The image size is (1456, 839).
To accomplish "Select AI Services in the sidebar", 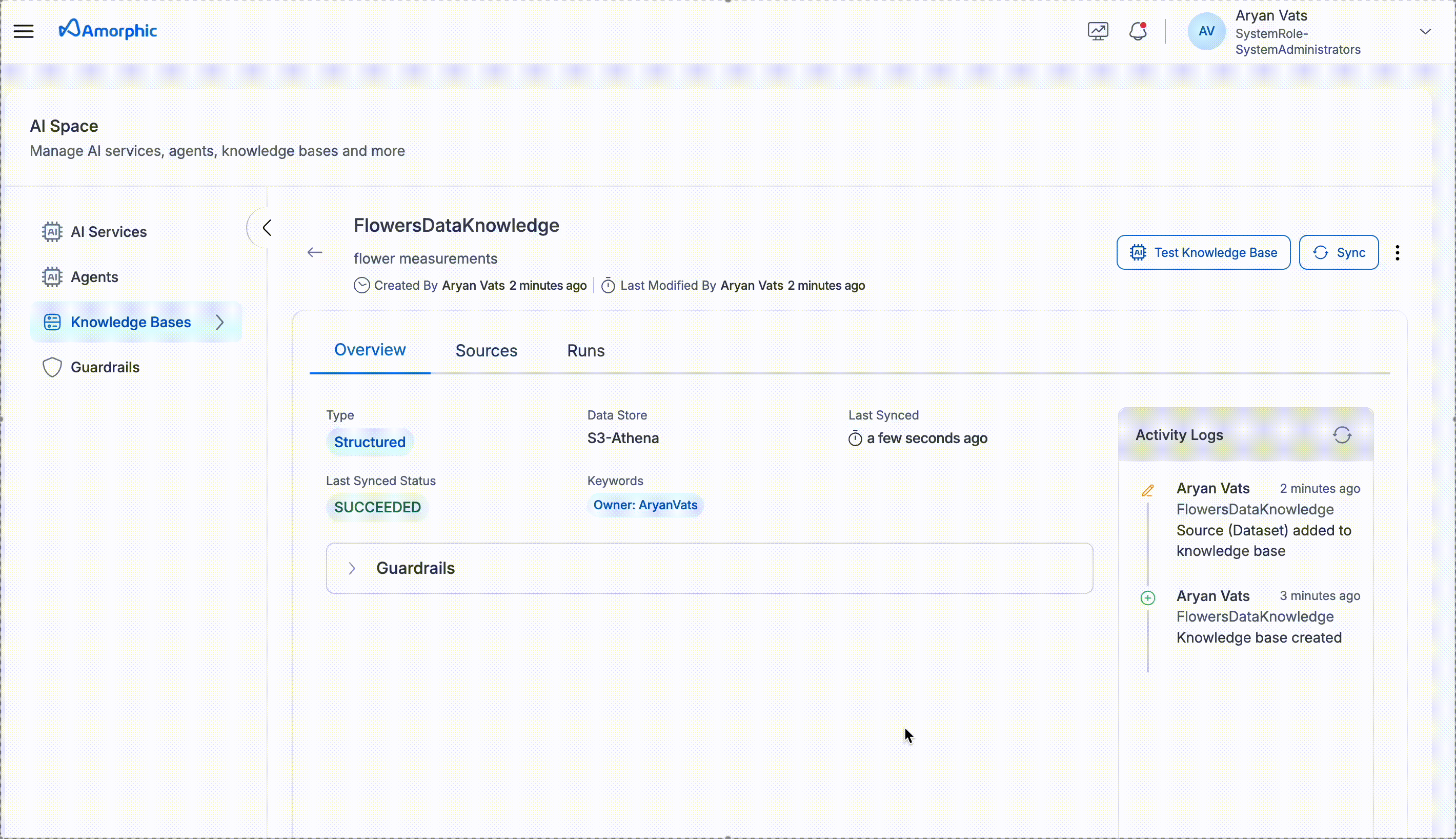I will point(108,232).
